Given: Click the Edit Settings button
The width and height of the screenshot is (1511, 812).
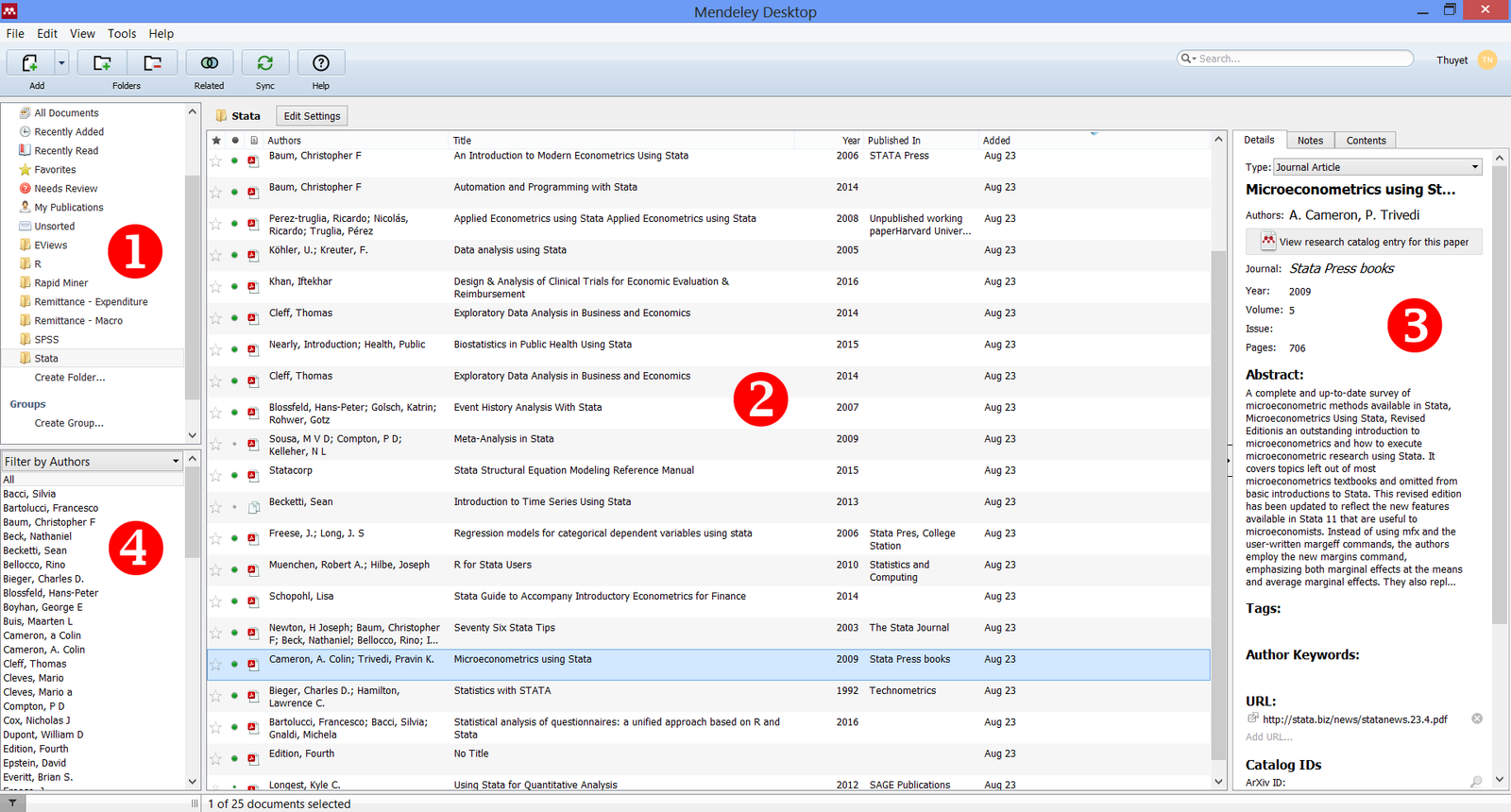Looking at the screenshot, I should 312,116.
